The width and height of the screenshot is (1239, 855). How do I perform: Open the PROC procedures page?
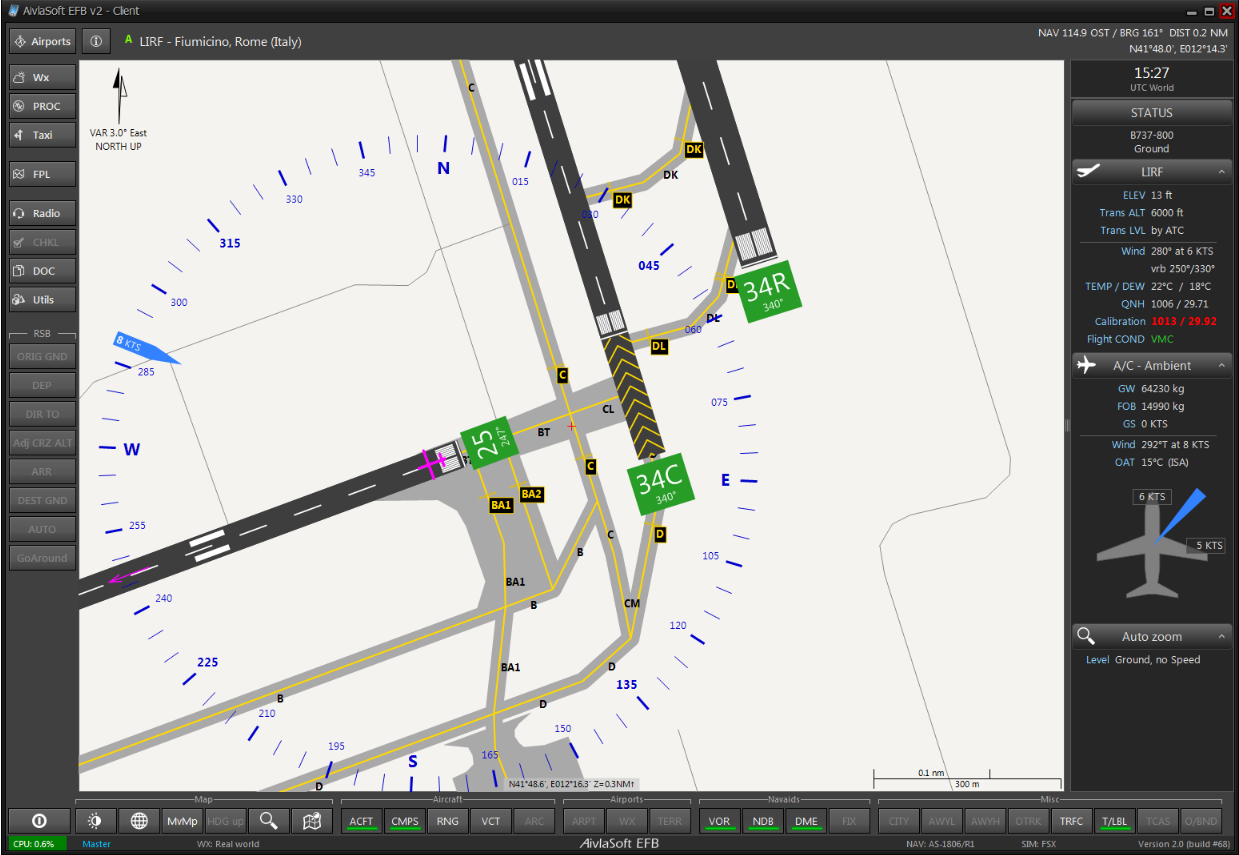pos(42,106)
